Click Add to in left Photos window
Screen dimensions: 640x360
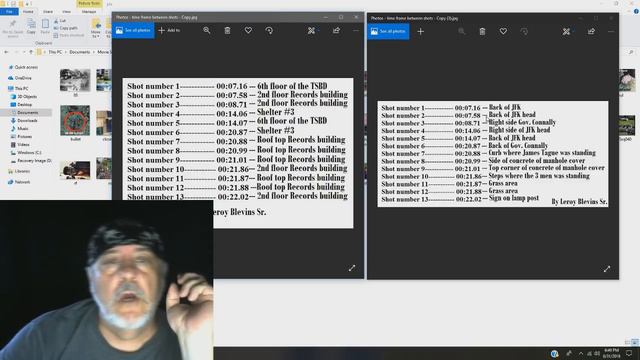(x=169, y=30)
